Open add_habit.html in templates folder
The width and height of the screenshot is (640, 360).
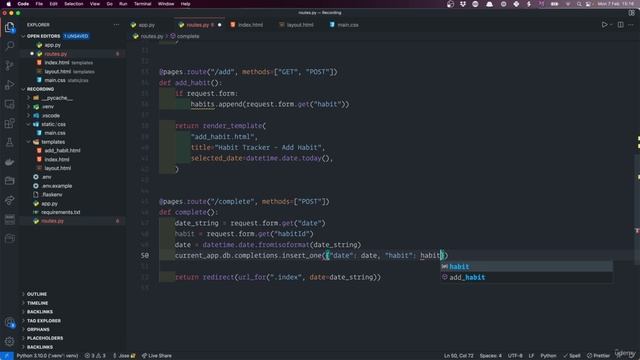[x=62, y=150]
